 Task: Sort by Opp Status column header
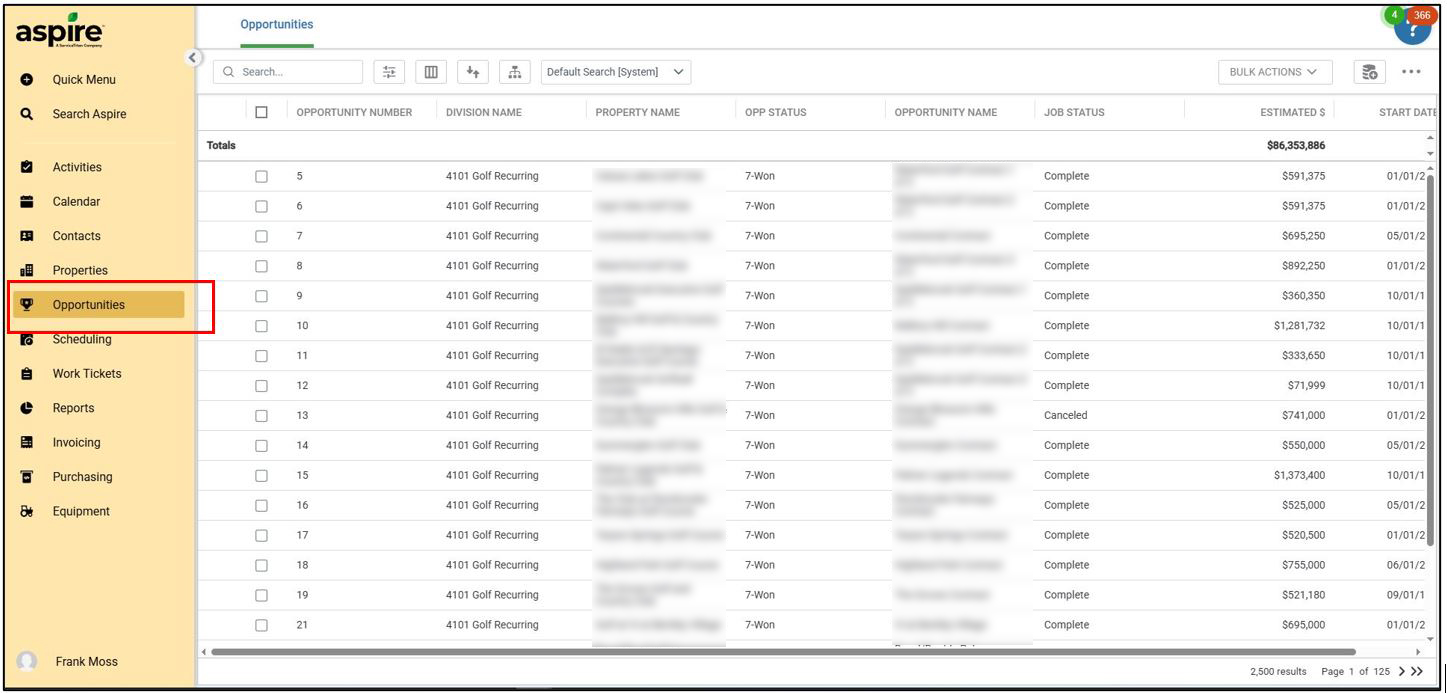point(776,113)
